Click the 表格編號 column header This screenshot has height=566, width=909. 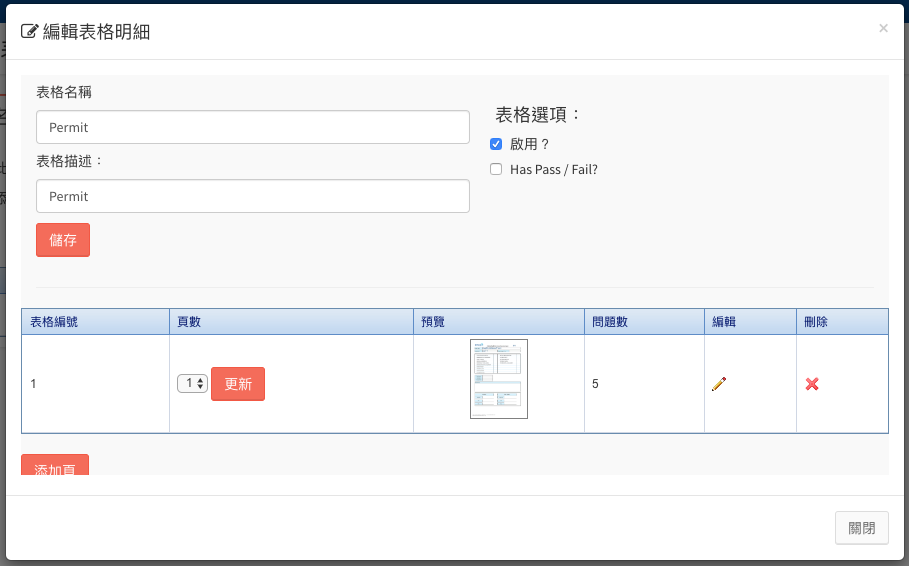point(95,322)
